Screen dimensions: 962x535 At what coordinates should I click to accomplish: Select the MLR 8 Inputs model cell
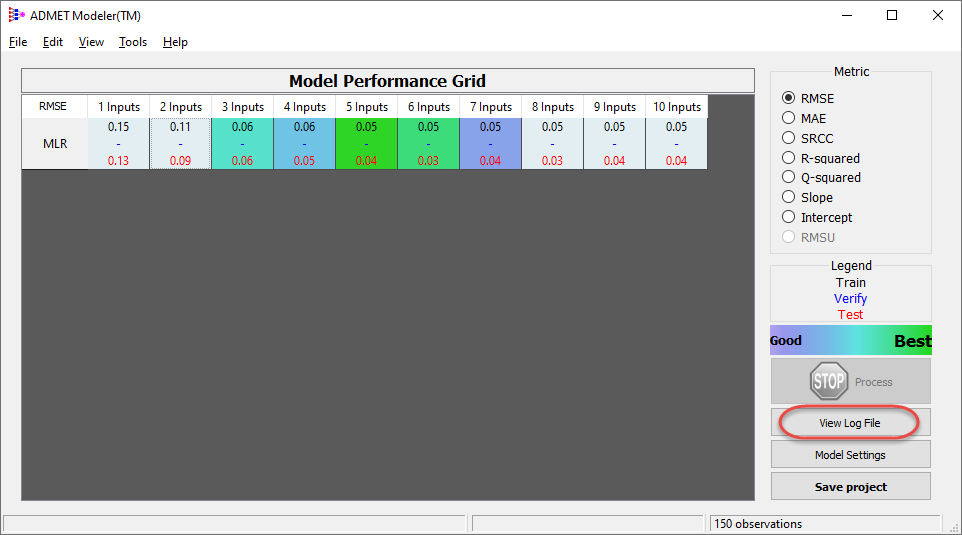click(552, 144)
